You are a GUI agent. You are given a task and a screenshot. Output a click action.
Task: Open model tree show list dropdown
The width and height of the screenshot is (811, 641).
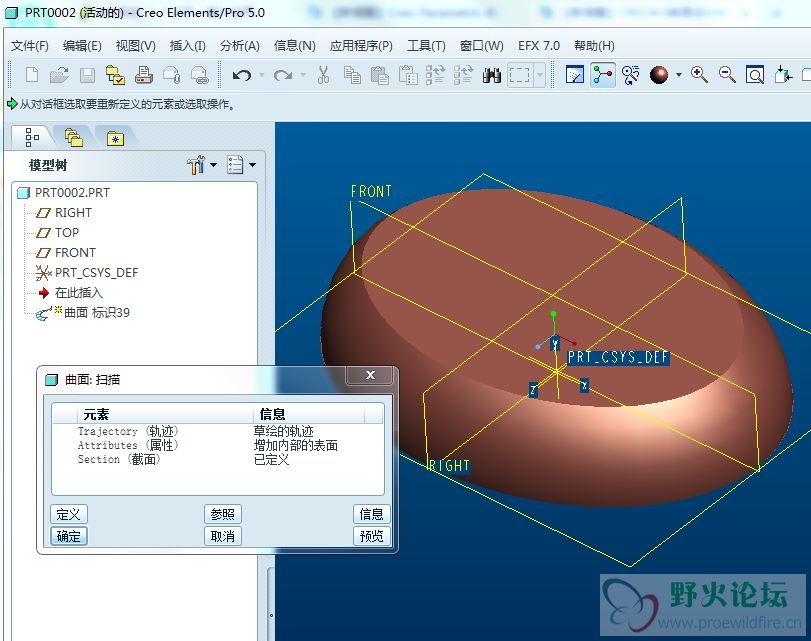click(x=241, y=165)
